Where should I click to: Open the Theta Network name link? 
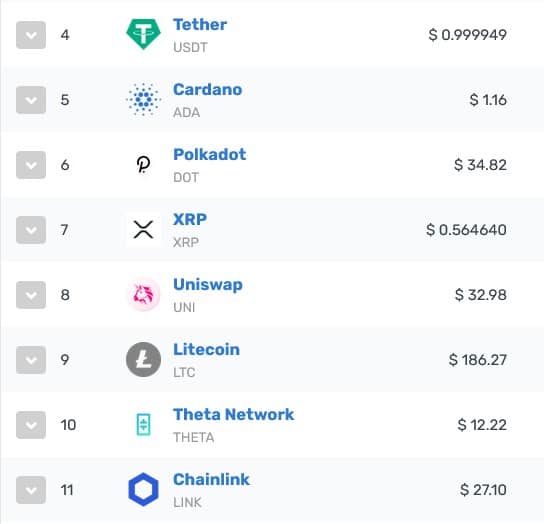click(233, 414)
